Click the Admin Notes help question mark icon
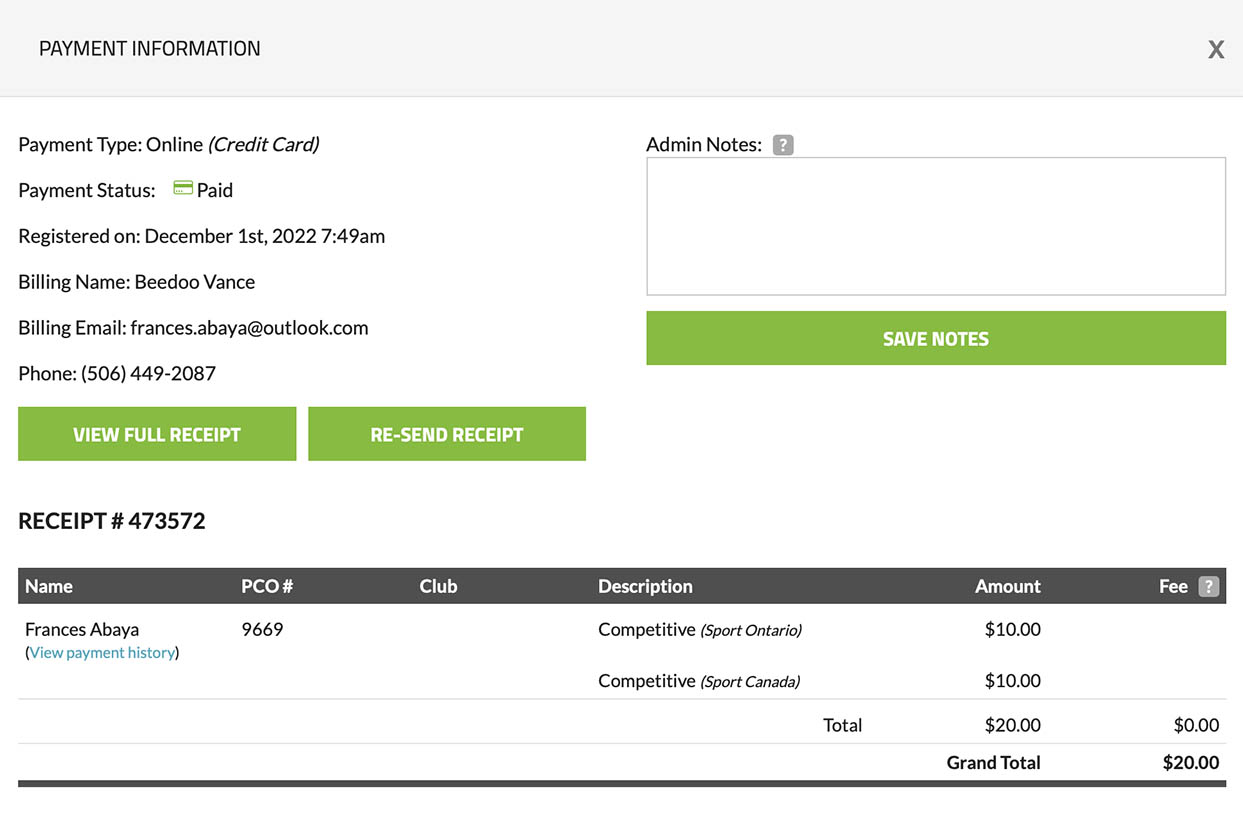Viewport: 1243px width, 826px height. 783,145
